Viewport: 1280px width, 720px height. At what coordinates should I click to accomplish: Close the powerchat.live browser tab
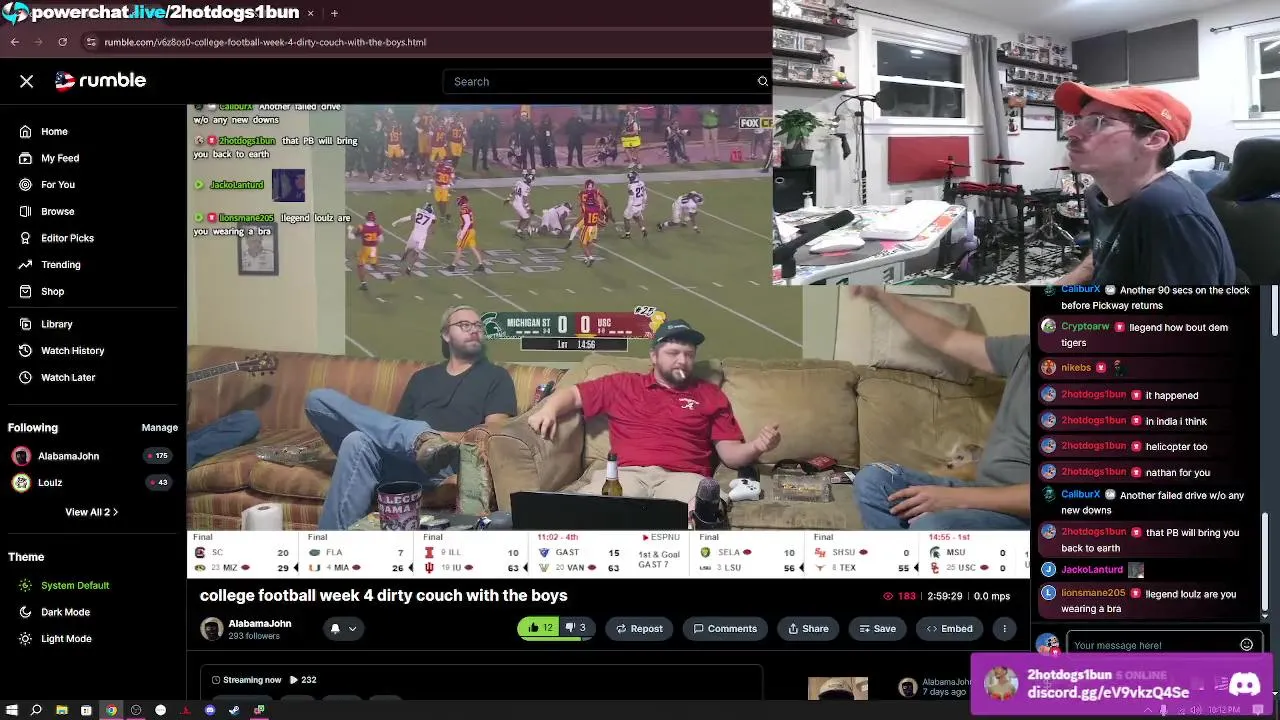pos(310,13)
